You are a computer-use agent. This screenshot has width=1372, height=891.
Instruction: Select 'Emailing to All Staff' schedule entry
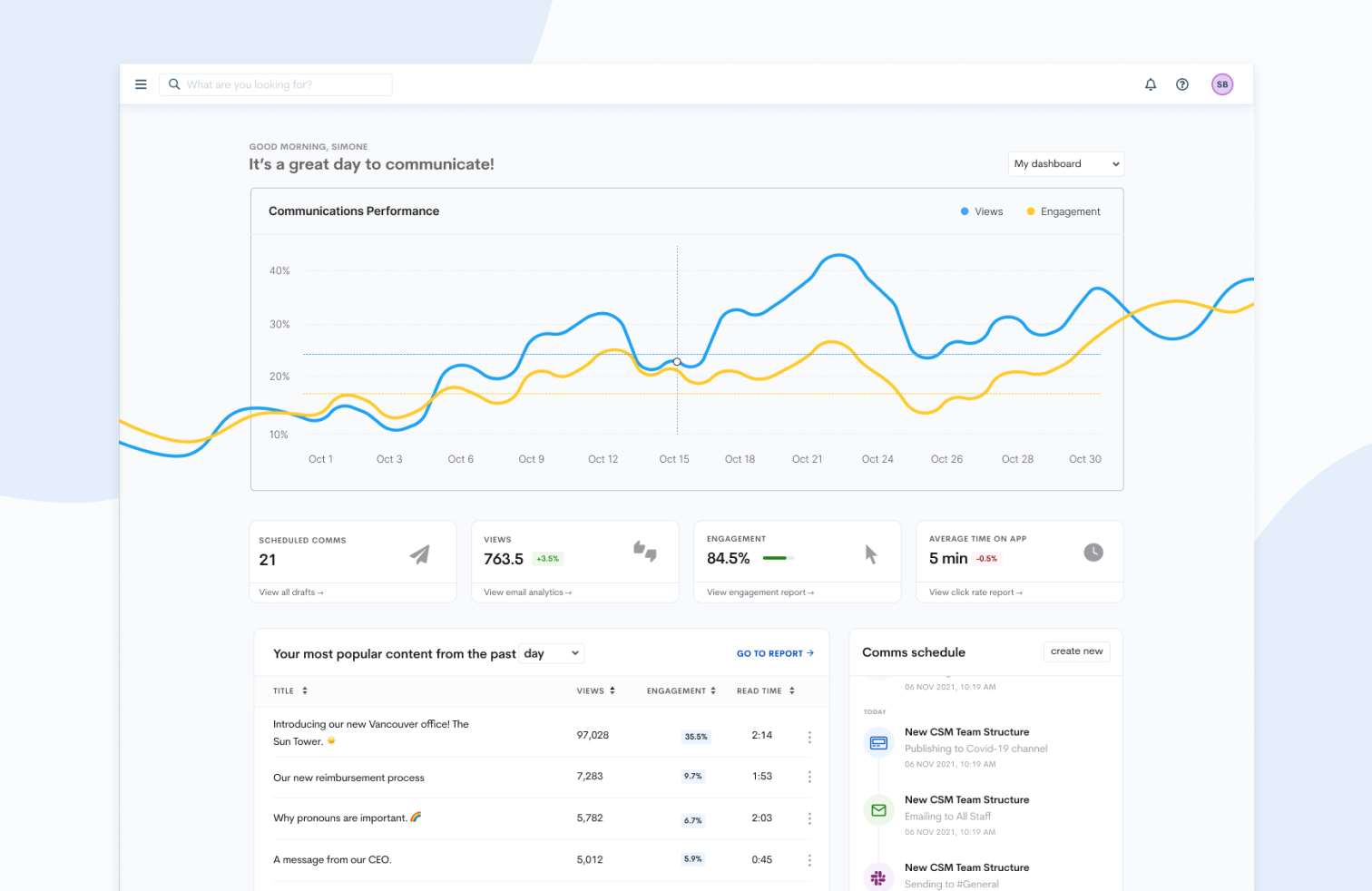947,817
